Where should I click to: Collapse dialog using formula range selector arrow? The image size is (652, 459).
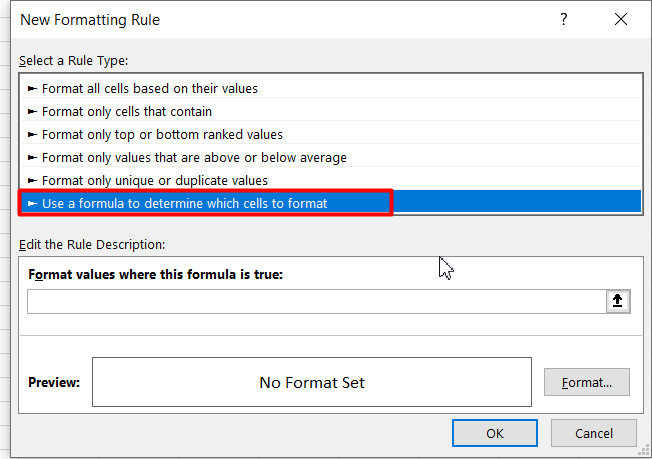(x=618, y=301)
